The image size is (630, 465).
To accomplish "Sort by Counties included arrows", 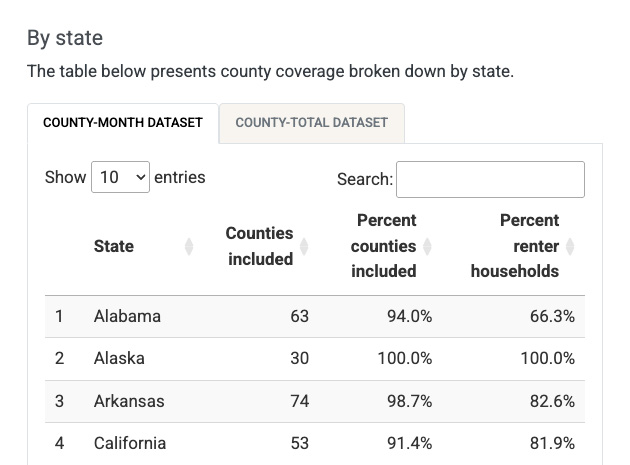I will point(304,246).
